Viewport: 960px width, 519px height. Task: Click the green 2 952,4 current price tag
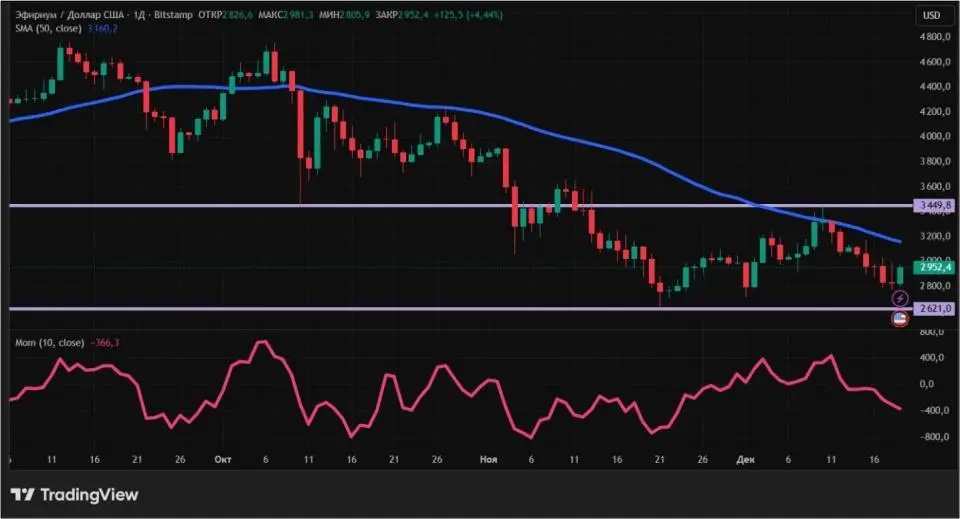click(x=933, y=268)
